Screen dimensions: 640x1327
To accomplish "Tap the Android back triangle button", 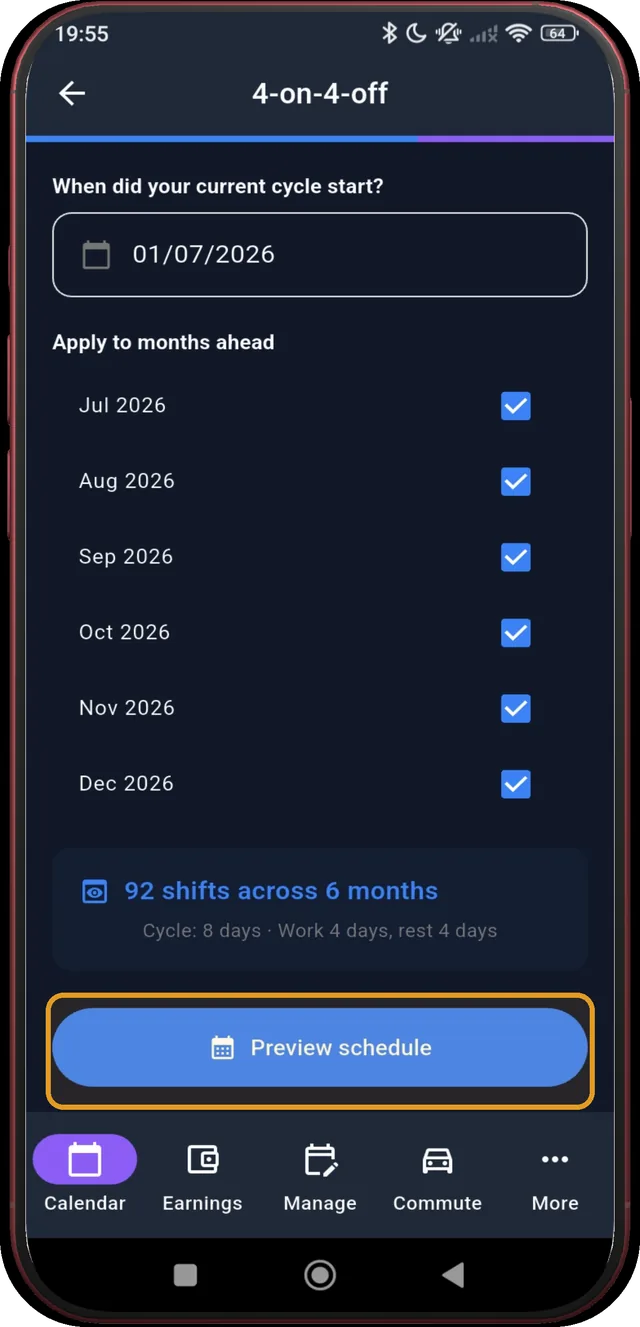I will click(453, 1274).
